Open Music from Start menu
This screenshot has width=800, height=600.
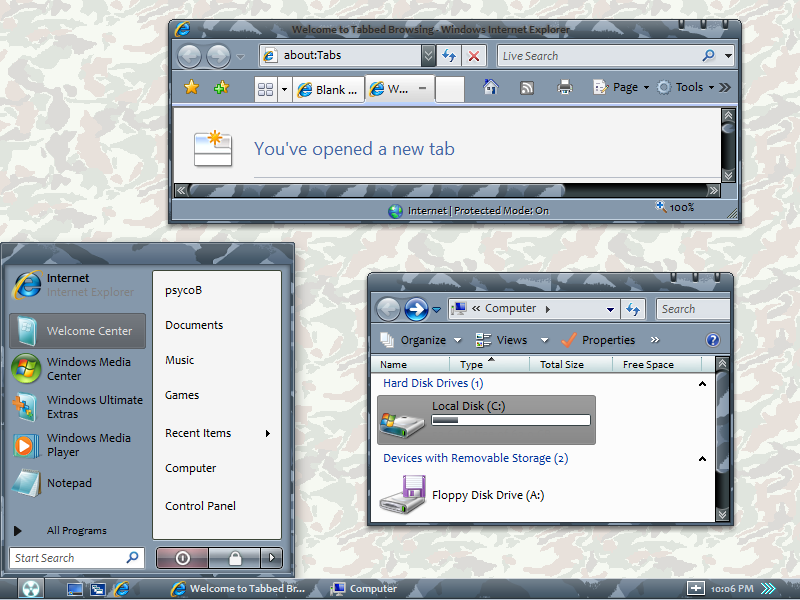pos(180,360)
